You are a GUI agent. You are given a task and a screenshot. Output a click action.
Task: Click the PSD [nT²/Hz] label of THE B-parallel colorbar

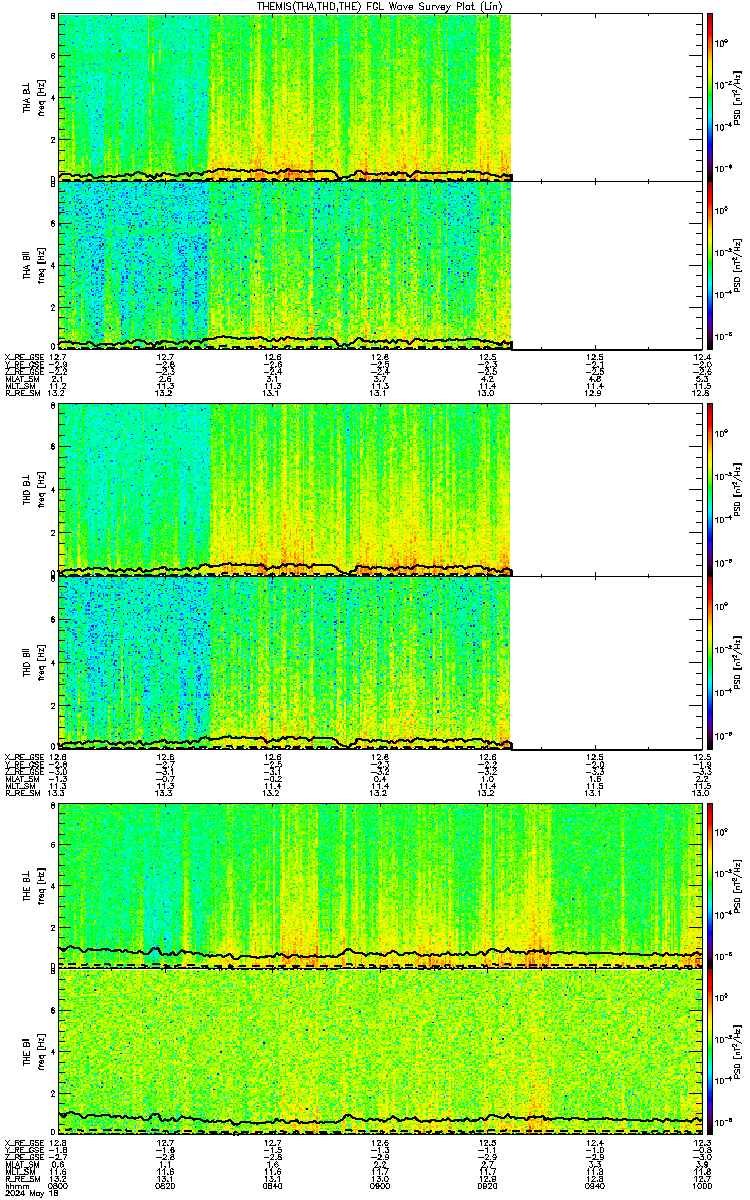738,1053
